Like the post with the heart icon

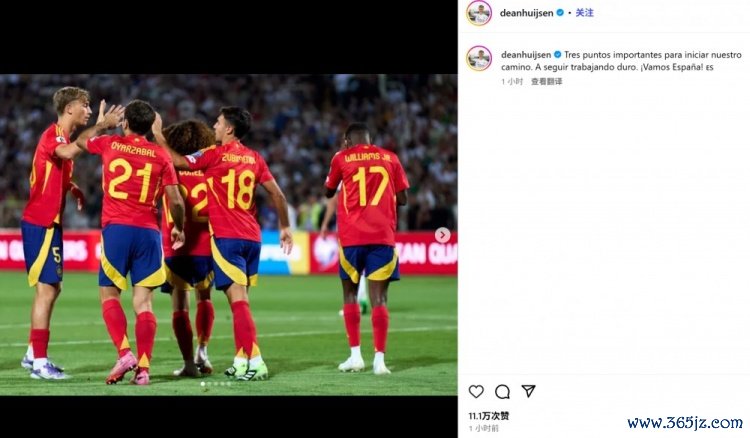pyautogui.click(x=476, y=392)
